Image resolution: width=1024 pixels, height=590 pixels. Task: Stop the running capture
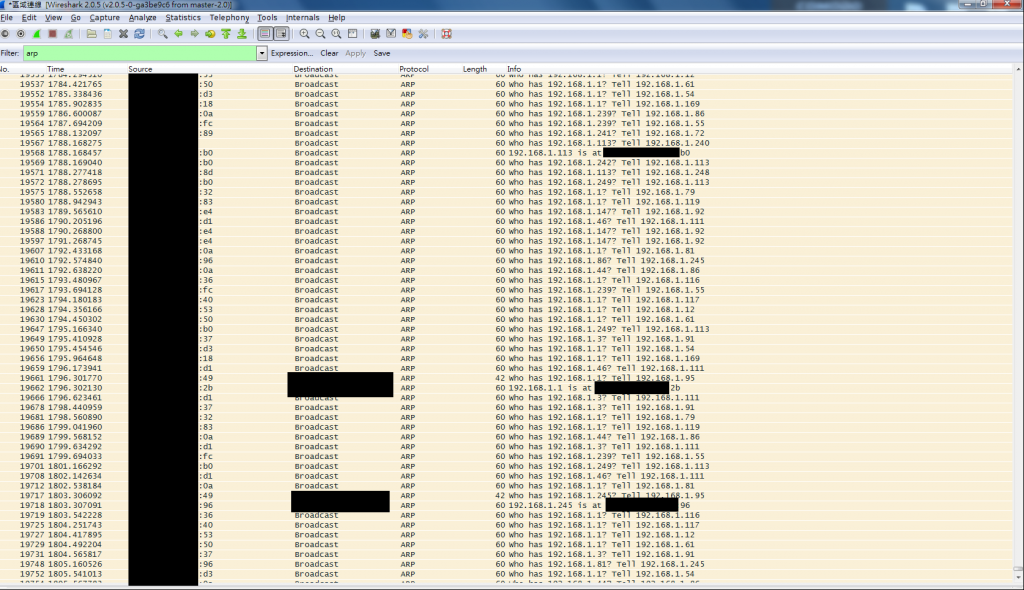[53, 34]
